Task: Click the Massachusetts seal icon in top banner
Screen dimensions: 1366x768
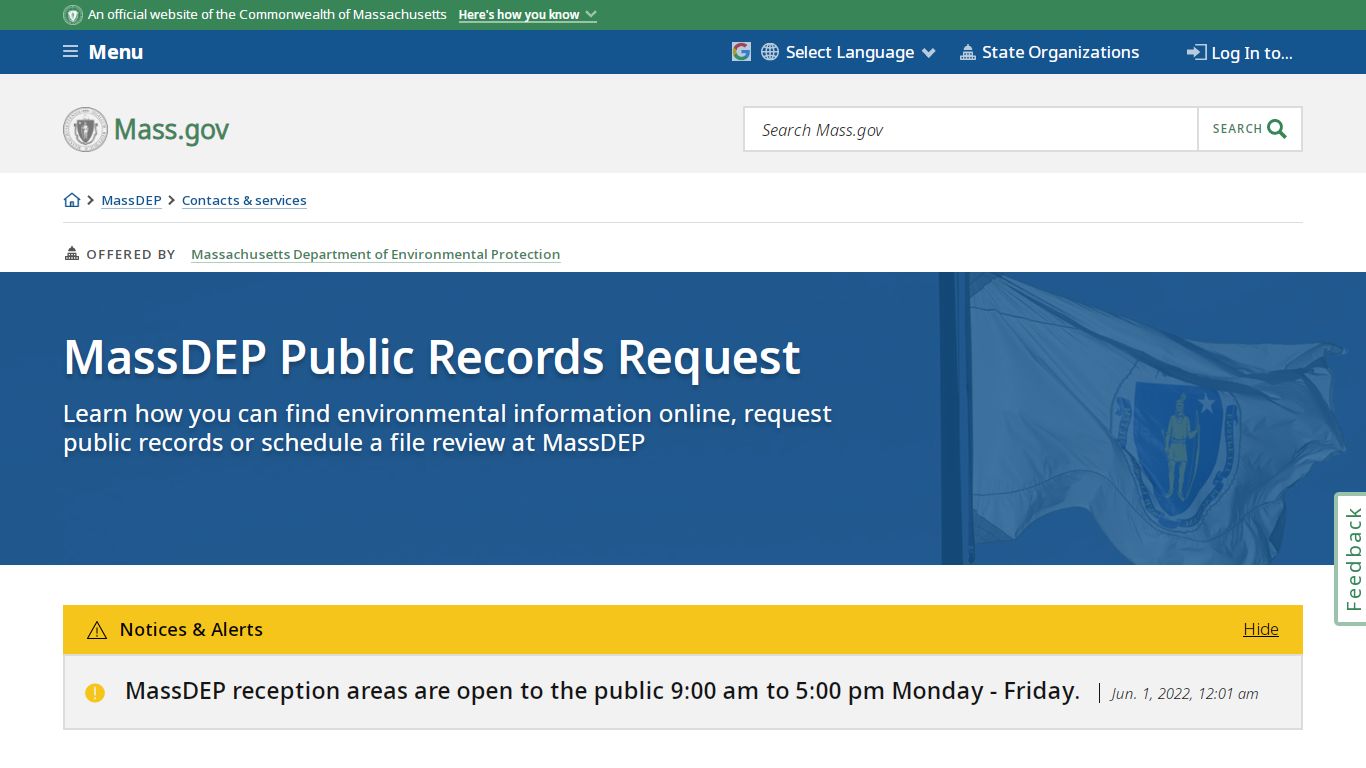Action: coord(73,15)
